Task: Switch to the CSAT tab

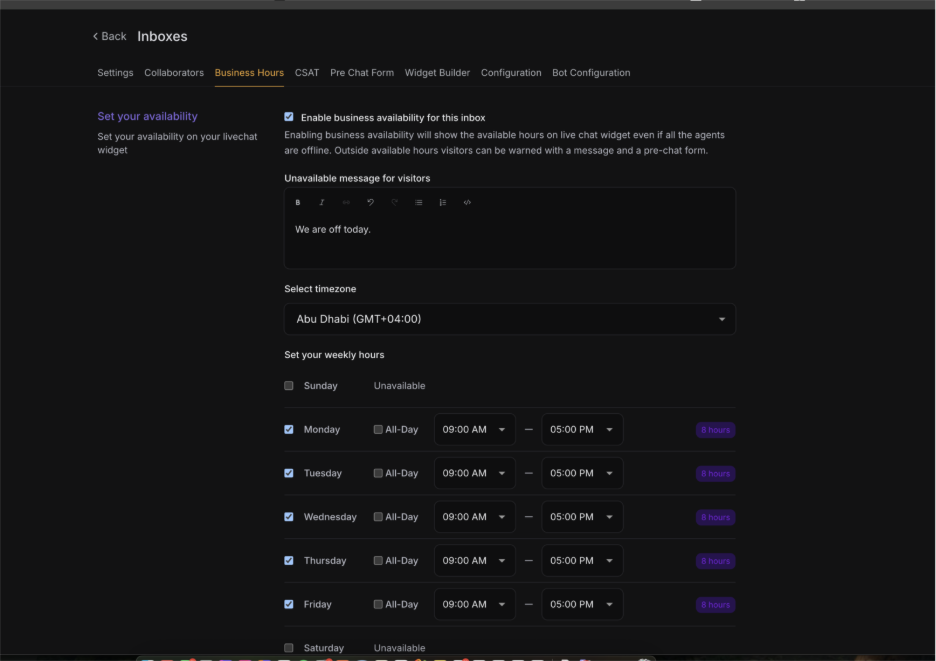Action: pos(307,73)
